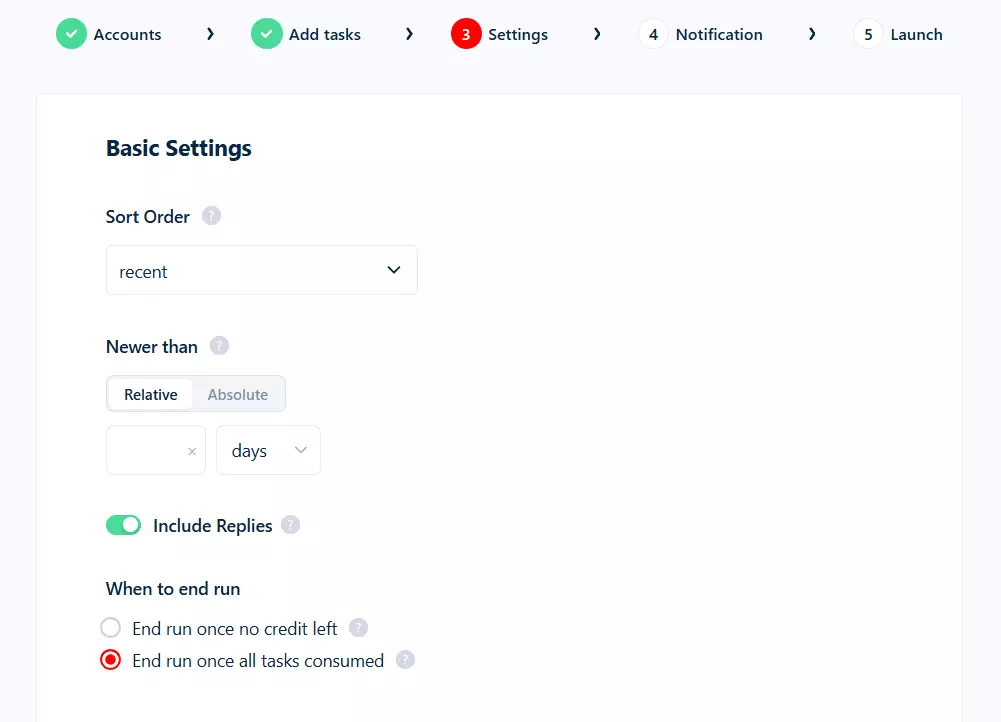This screenshot has width=1001, height=722.
Task: Click the green checkmark on the Add tasks step
Action: [266, 33]
